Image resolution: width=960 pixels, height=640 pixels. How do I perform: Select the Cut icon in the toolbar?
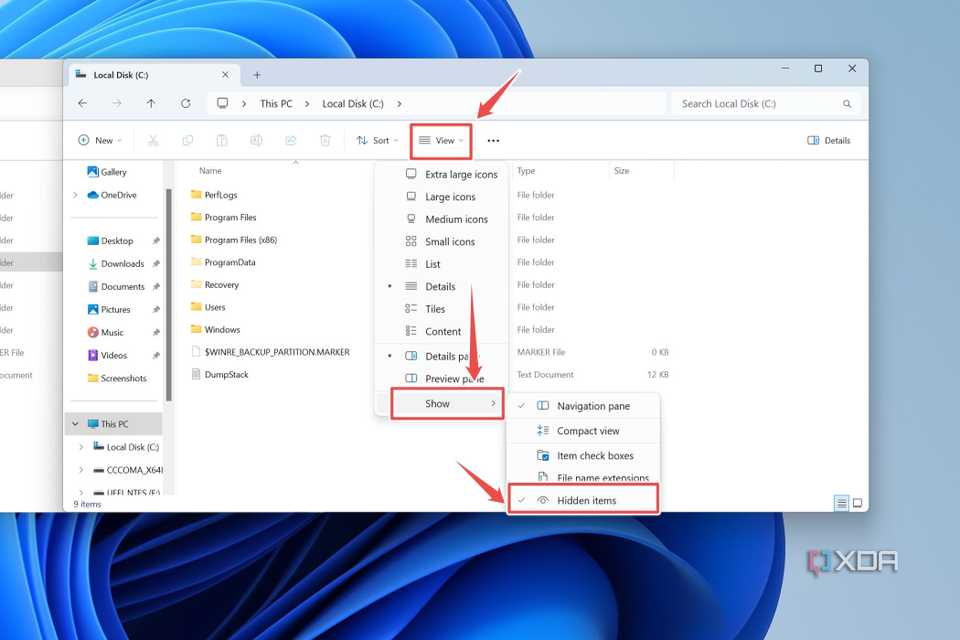point(152,140)
